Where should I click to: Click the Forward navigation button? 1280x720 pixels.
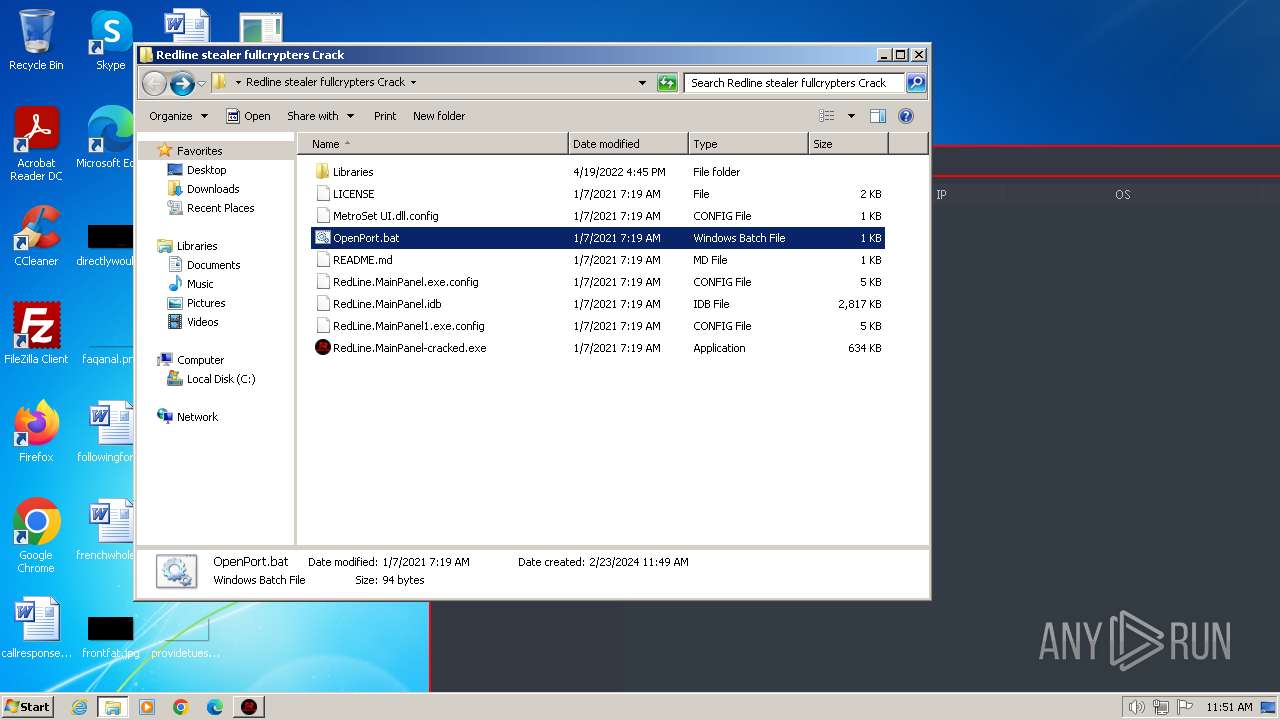pos(182,83)
